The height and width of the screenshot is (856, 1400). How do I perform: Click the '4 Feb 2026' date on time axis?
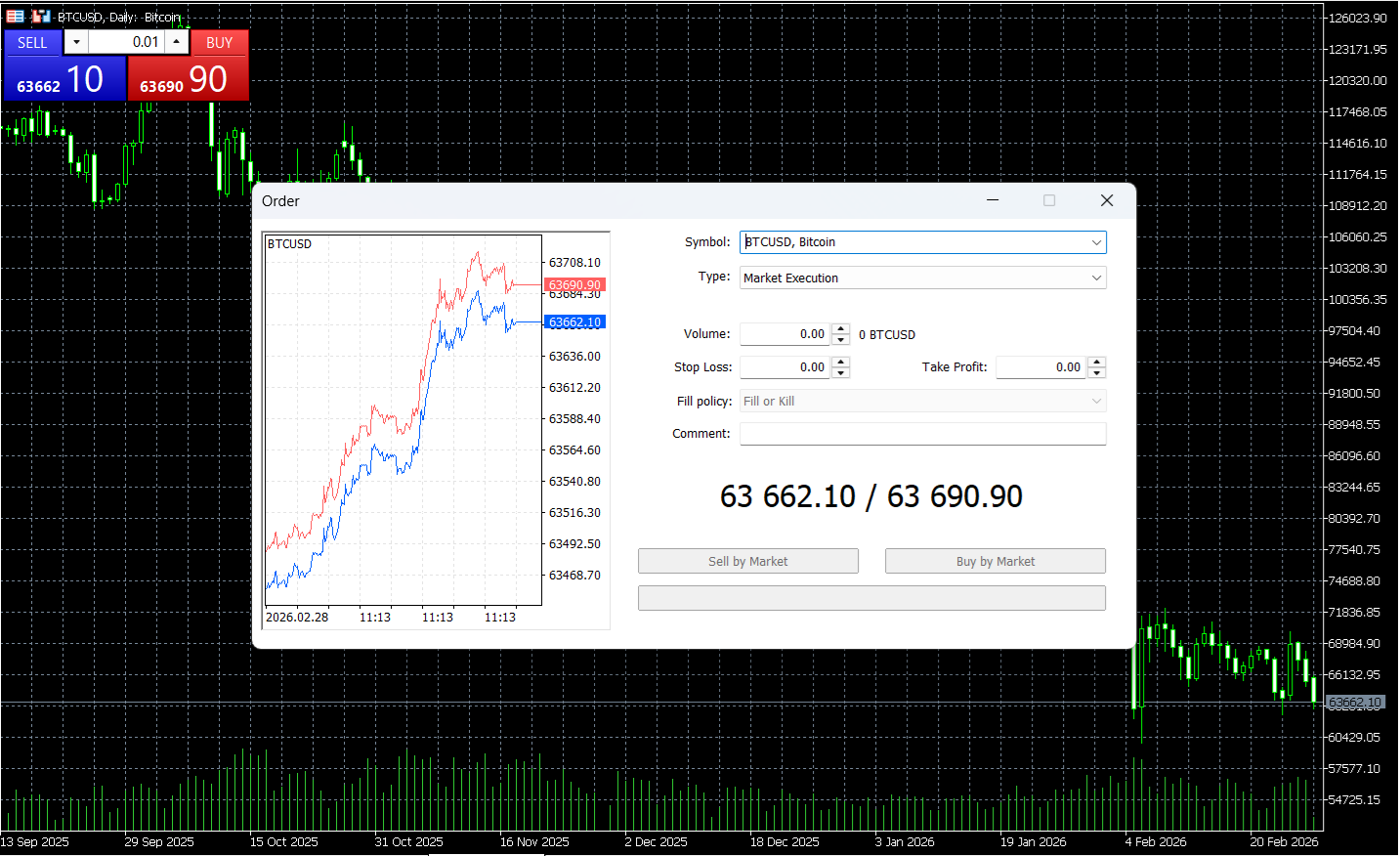1156,841
